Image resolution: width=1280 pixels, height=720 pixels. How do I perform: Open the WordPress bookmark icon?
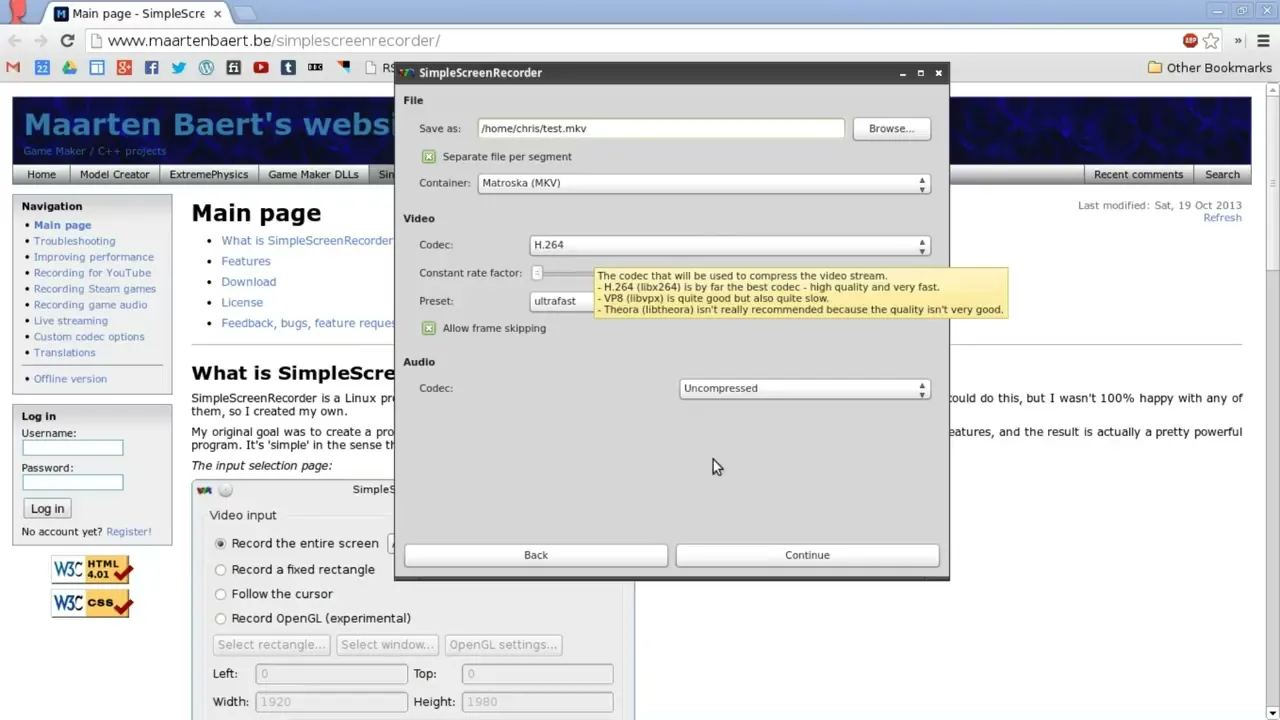(206, 68)
